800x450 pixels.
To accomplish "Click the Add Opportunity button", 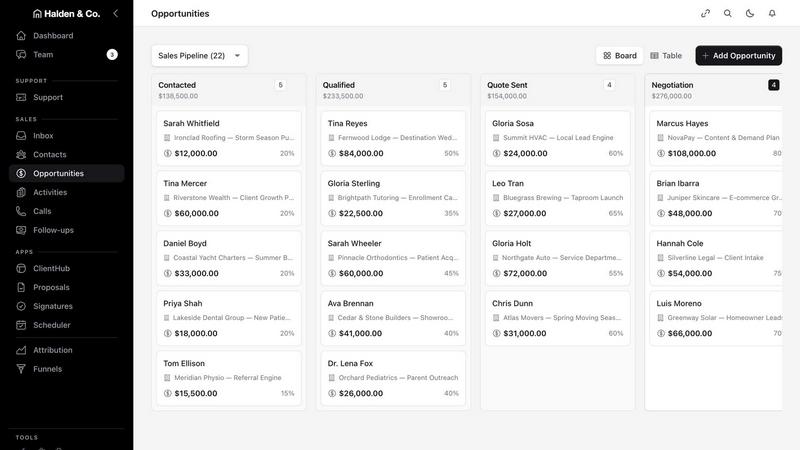I will (x=738, y=56).
